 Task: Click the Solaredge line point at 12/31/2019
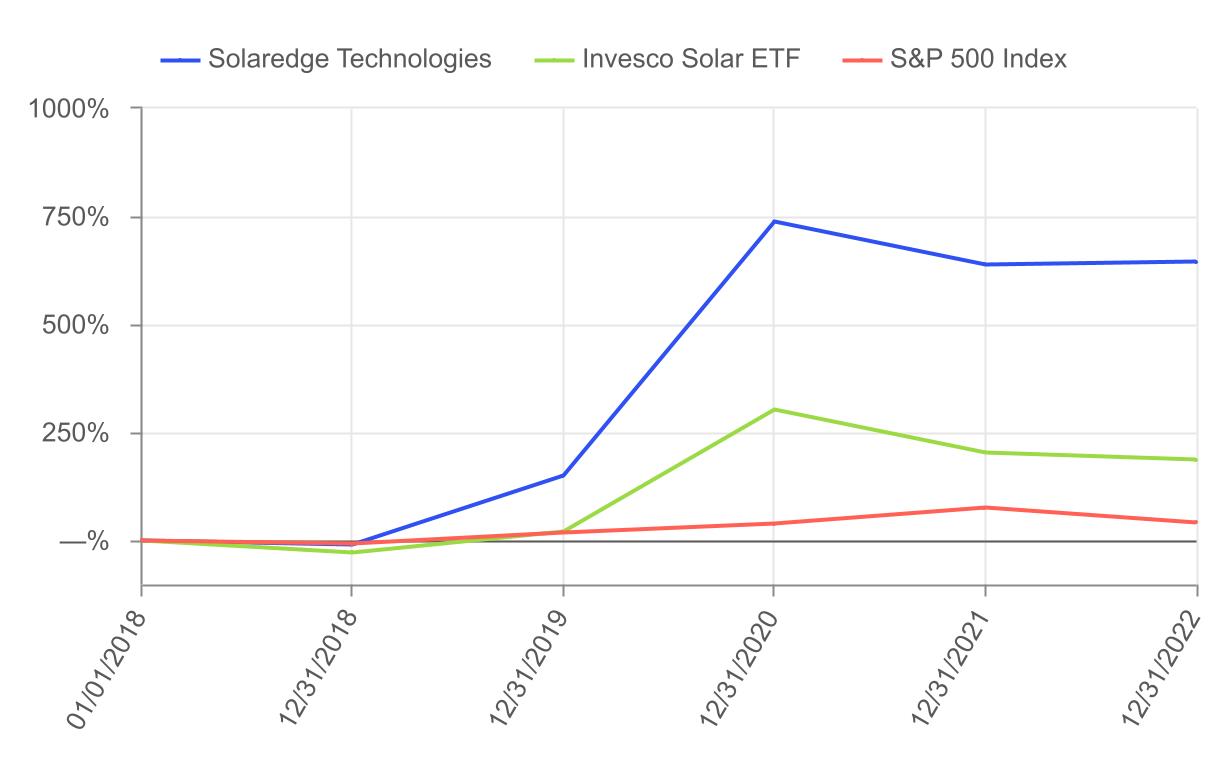pyautogui.click(x=563, y=475)
